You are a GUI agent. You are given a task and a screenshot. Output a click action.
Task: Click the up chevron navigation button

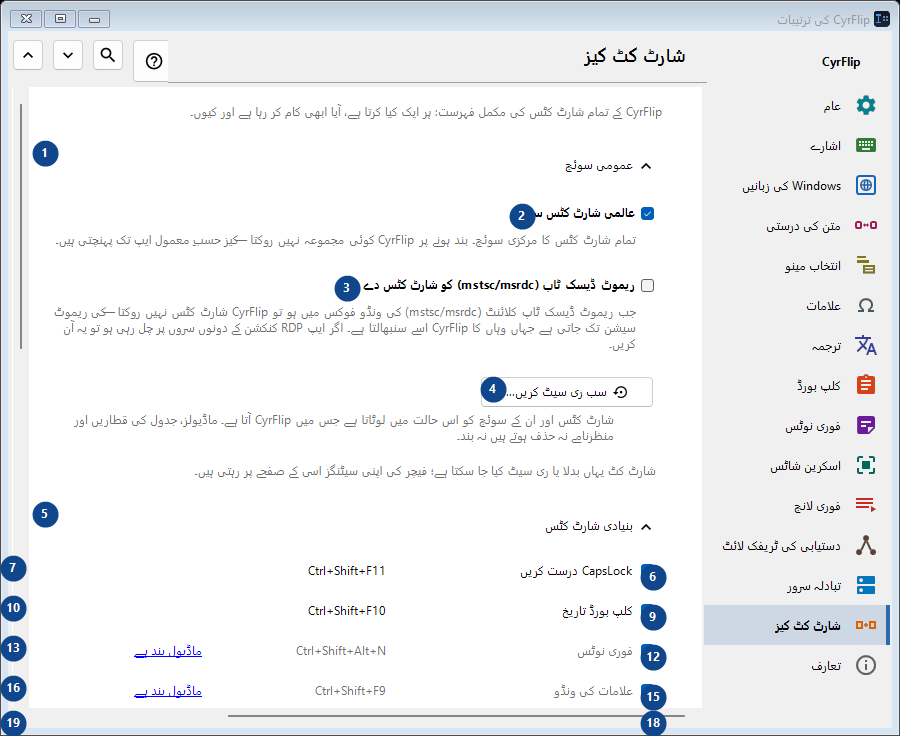point(28,56)
